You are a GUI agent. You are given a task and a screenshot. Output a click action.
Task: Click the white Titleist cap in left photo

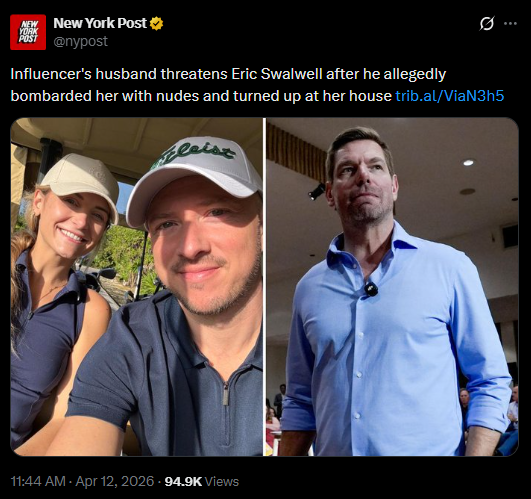(194, 174)
